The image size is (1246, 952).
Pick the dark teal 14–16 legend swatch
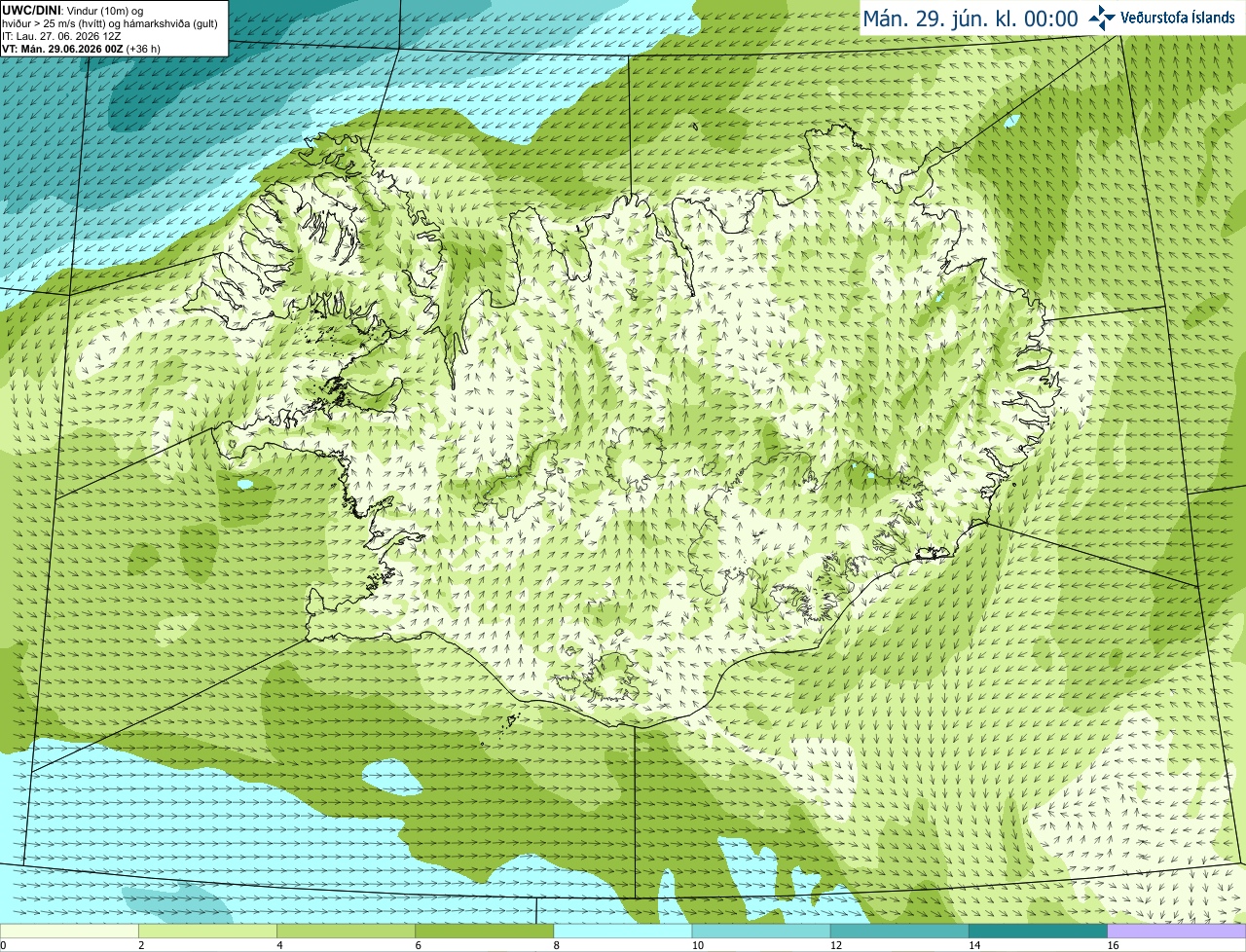tap(1038, 932)
